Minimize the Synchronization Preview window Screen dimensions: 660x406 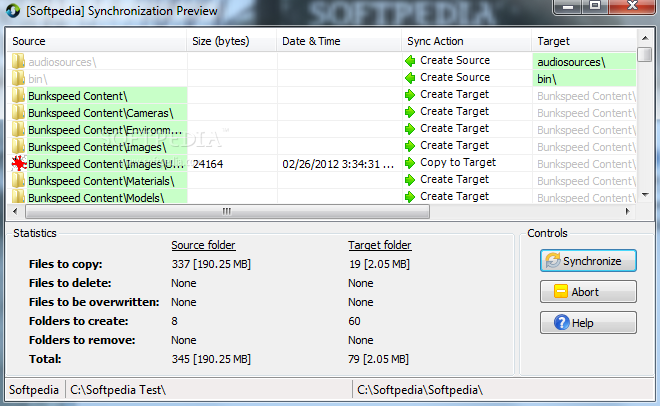point(568,6)
